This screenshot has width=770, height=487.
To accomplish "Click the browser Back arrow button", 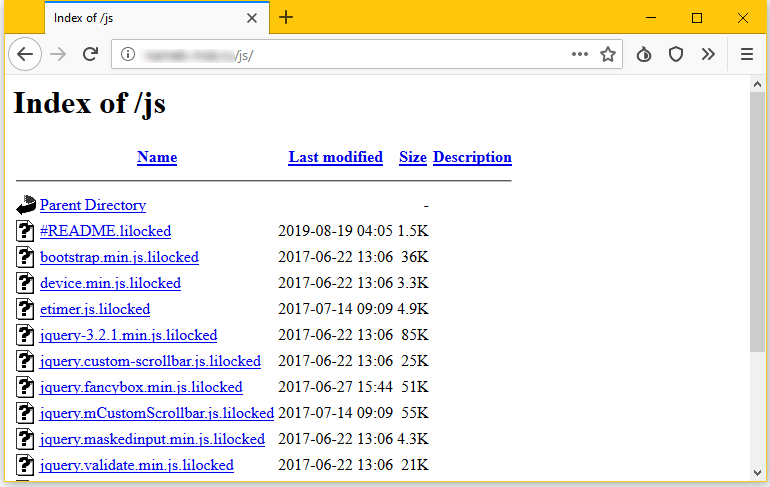I will [x=25, y=55].
